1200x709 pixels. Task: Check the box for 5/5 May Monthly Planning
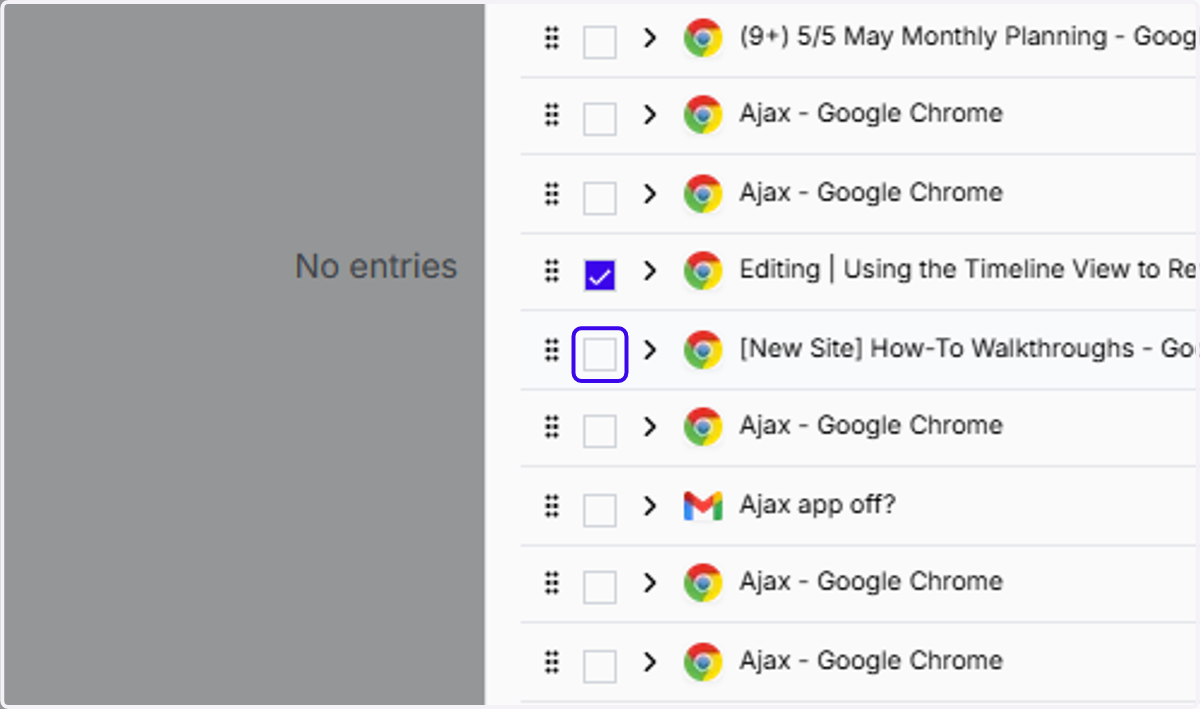(x=600, y=42)
